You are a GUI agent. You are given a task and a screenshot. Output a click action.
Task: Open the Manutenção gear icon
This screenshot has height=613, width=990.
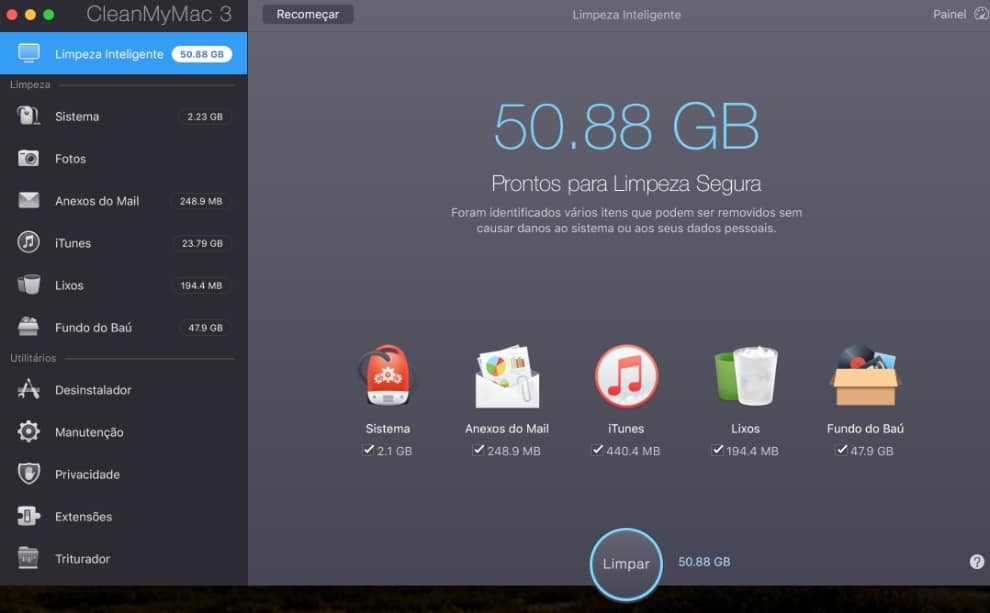(x=28, y=431)
